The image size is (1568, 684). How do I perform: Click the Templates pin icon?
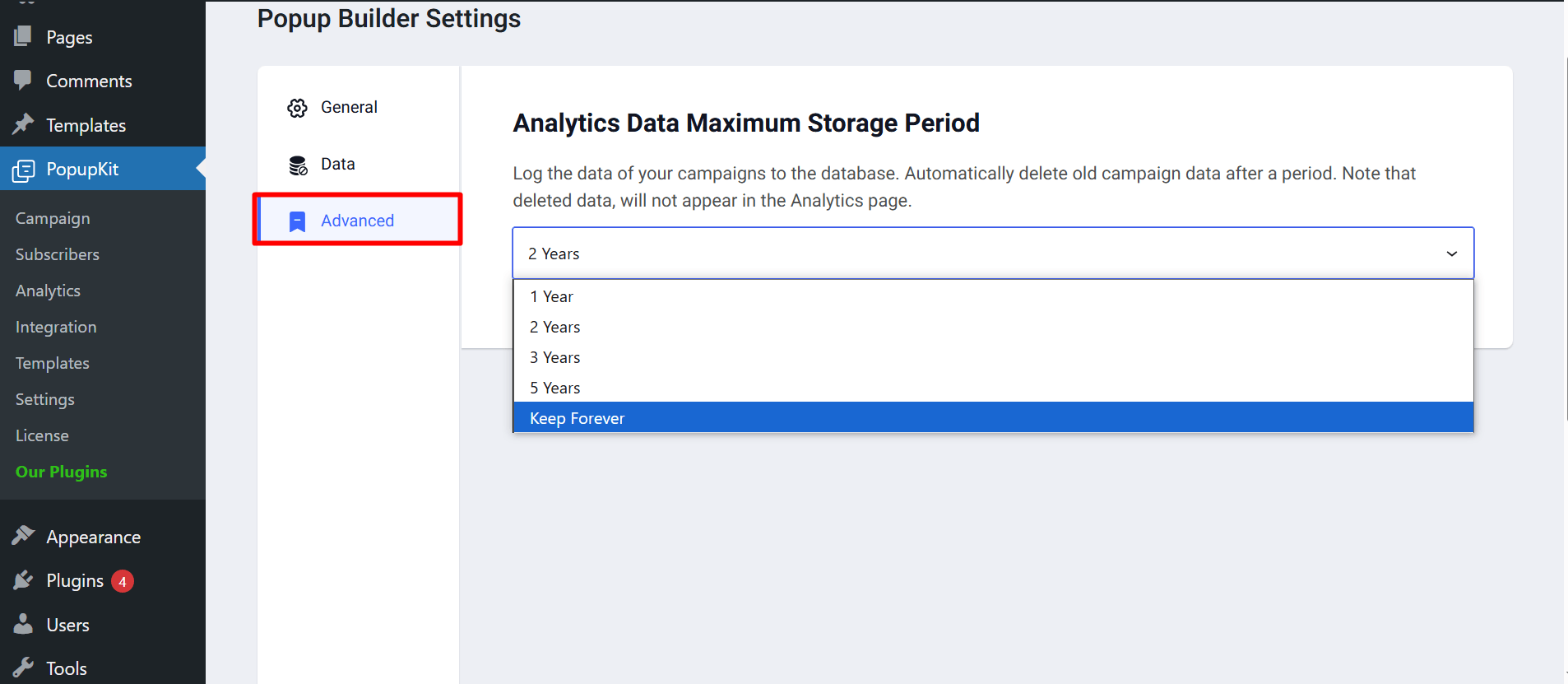pos(23,124)
